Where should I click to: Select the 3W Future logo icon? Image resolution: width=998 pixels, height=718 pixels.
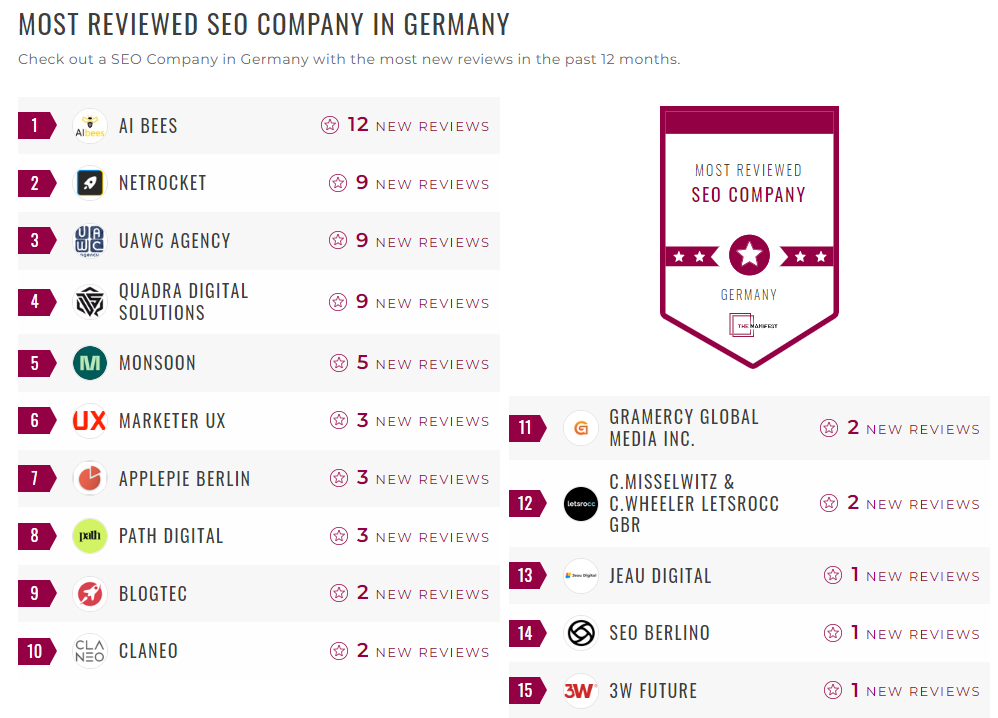[x=580, y=690]
